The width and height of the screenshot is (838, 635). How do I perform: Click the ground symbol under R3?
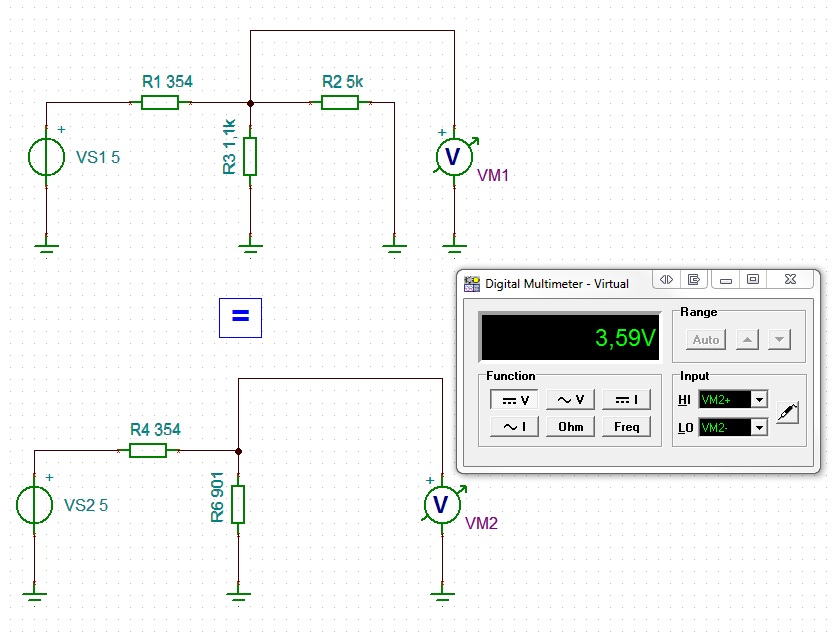250,249
